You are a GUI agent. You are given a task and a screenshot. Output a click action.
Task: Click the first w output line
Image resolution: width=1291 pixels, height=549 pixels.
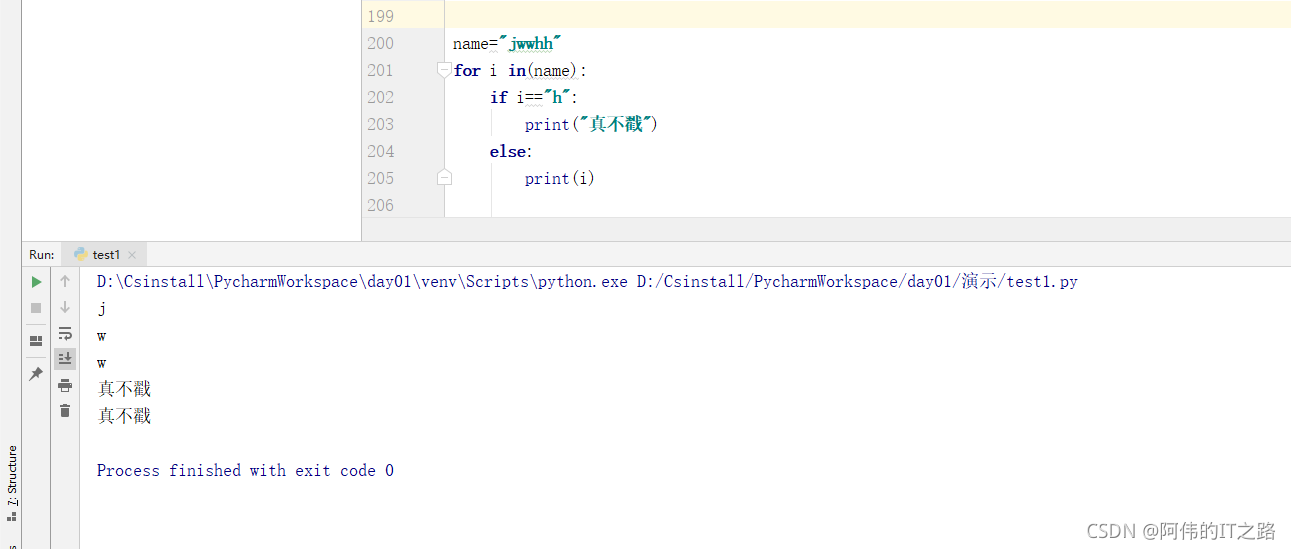pyautogui.click(x=101, y=336)
